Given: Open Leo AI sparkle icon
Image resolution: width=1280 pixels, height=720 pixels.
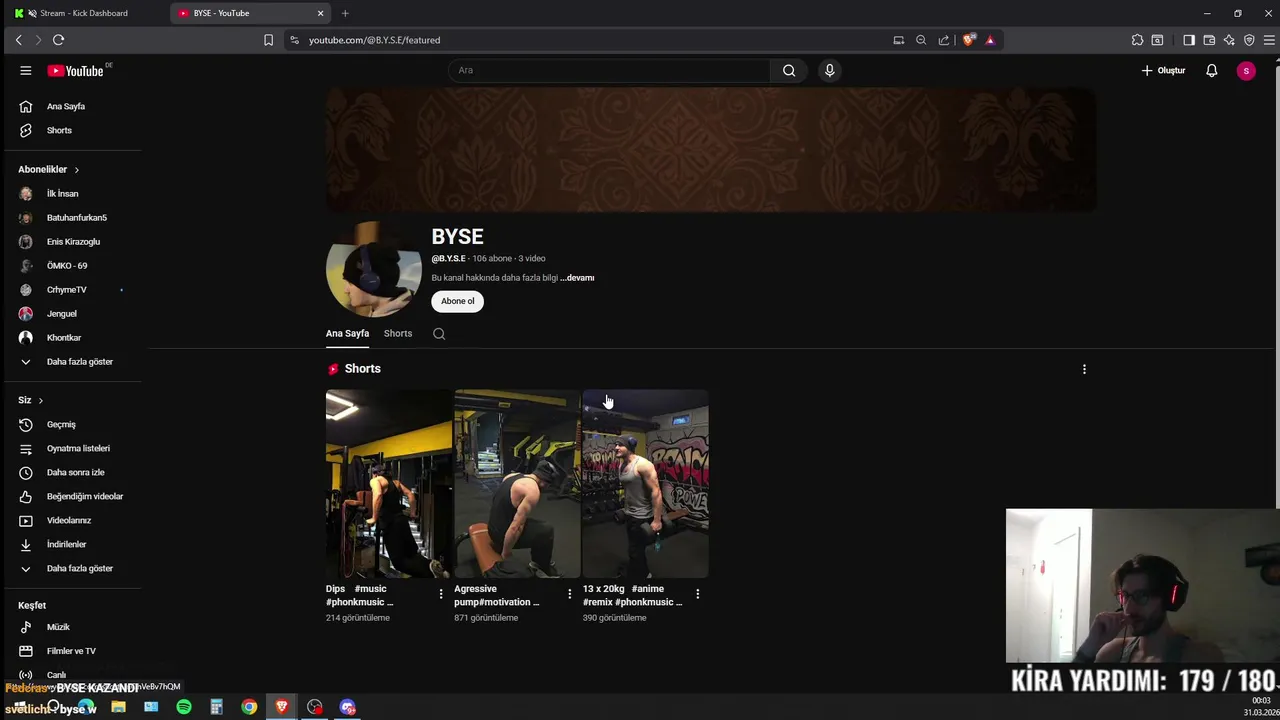Looking at the screenshot, I should pyautogui.click(x=1229, y=40).
